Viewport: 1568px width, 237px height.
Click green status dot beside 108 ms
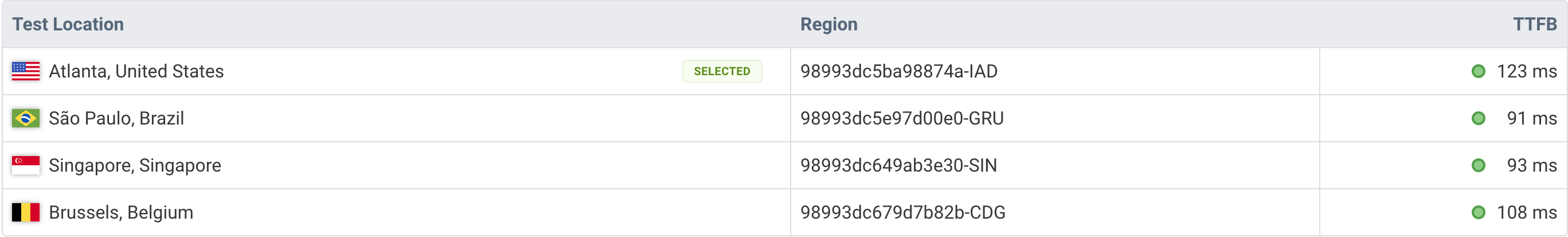click(x=1478, y=212)
